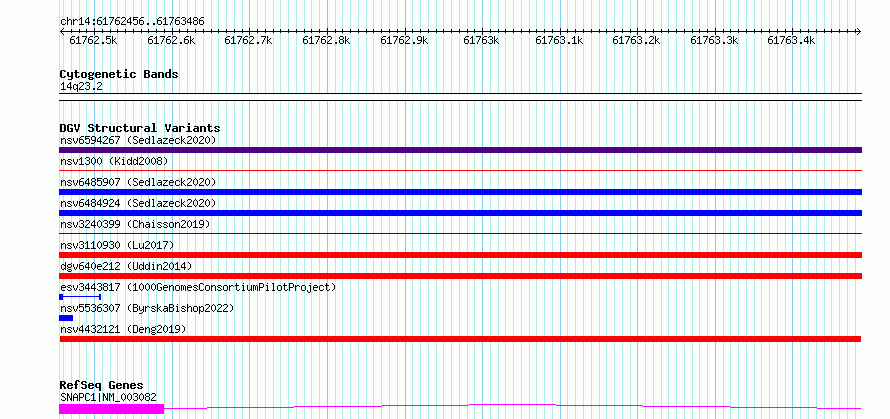Screen dimensions: 890x419
Task: Open variant label nsv3240399 (Chaisson2019)
Action: tap(135, 224)
